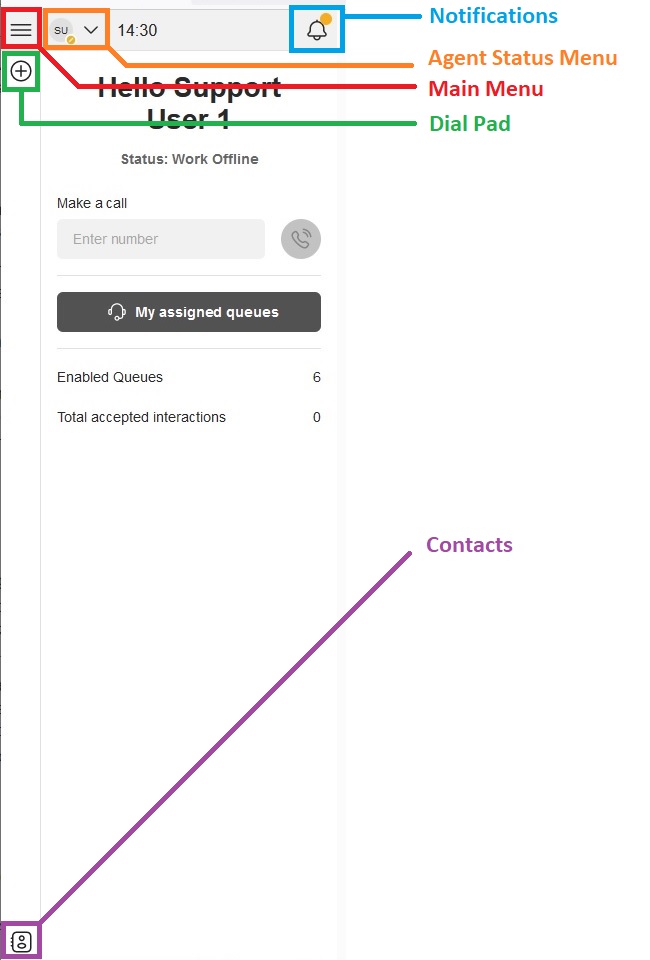
Task: Click the headset icon in the queues button
Action: [x=117, y=312]
